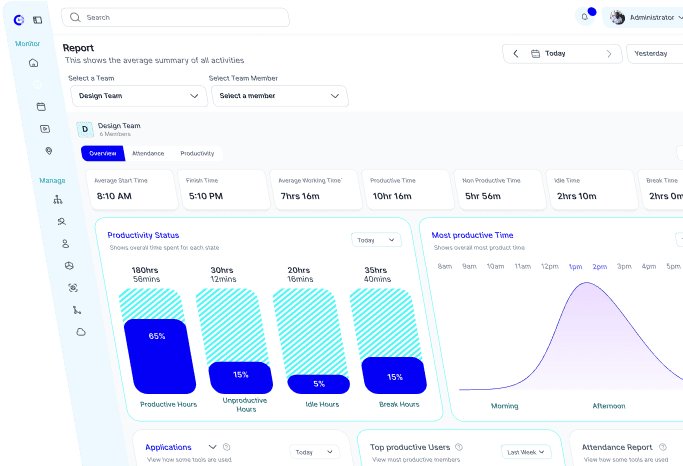
Task: Open the notification bell
Action: (585, 17)
